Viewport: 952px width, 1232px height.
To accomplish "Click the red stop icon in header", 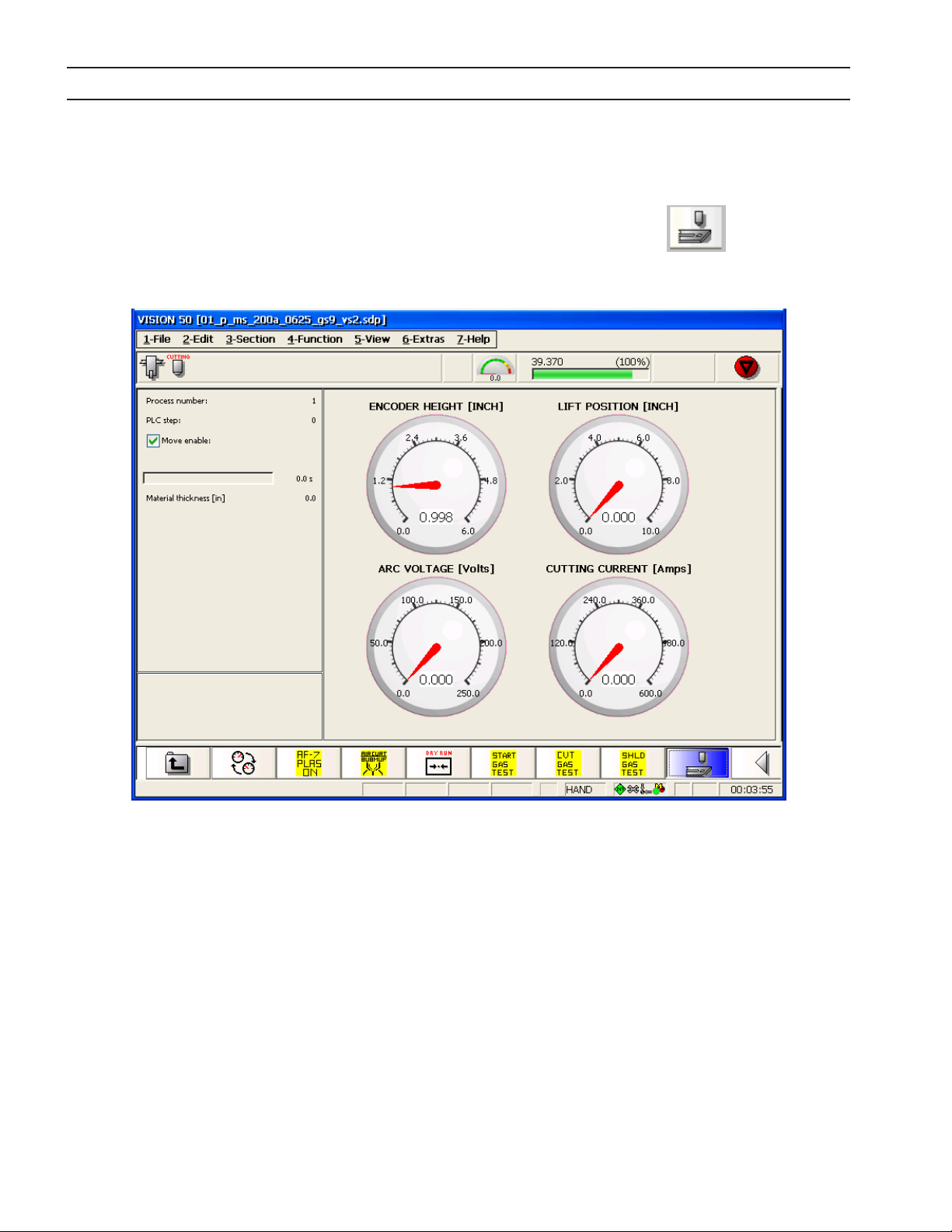I will click(747, 368).
